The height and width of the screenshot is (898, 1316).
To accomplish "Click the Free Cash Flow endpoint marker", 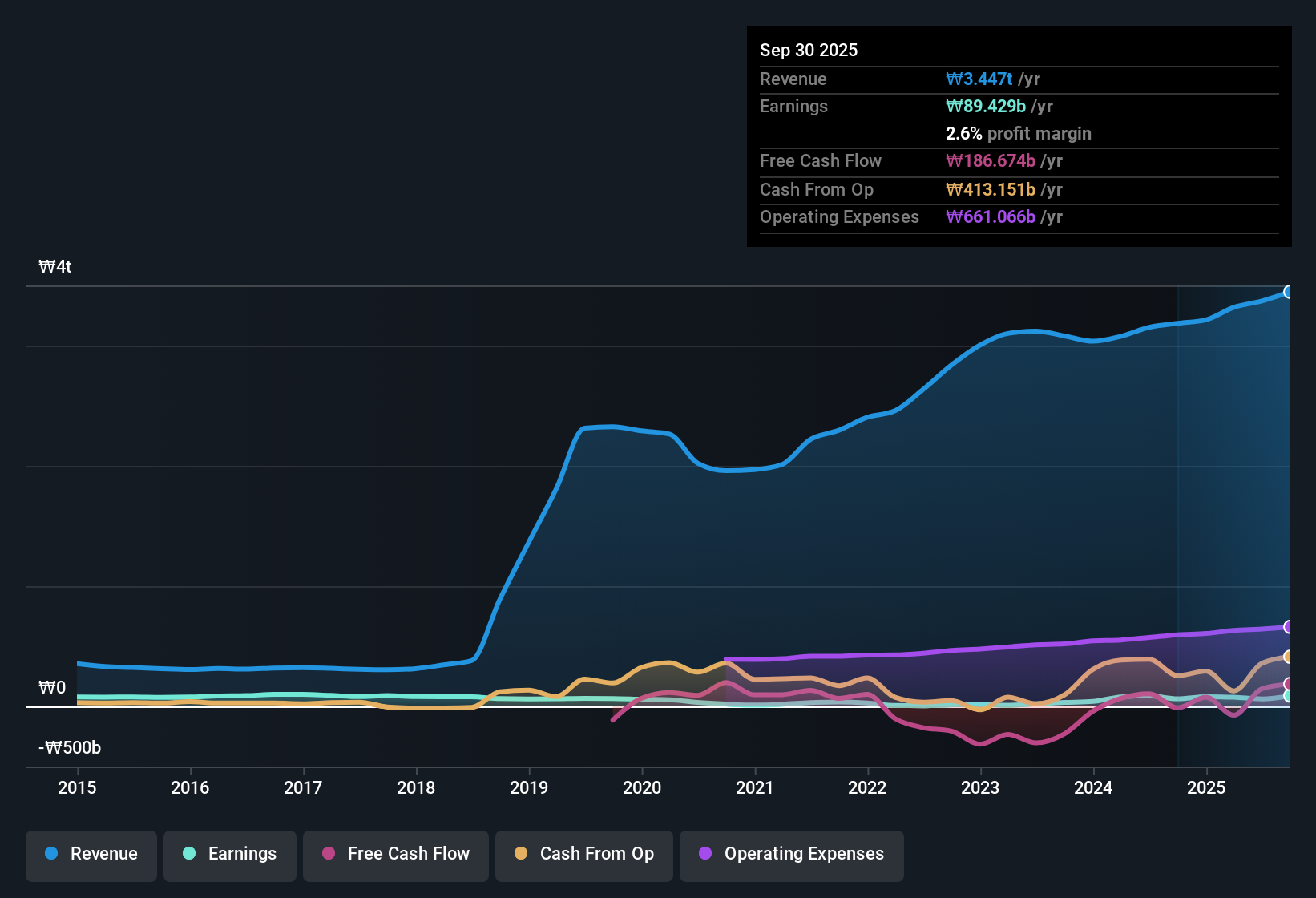I will click(x=1288, y=685).
